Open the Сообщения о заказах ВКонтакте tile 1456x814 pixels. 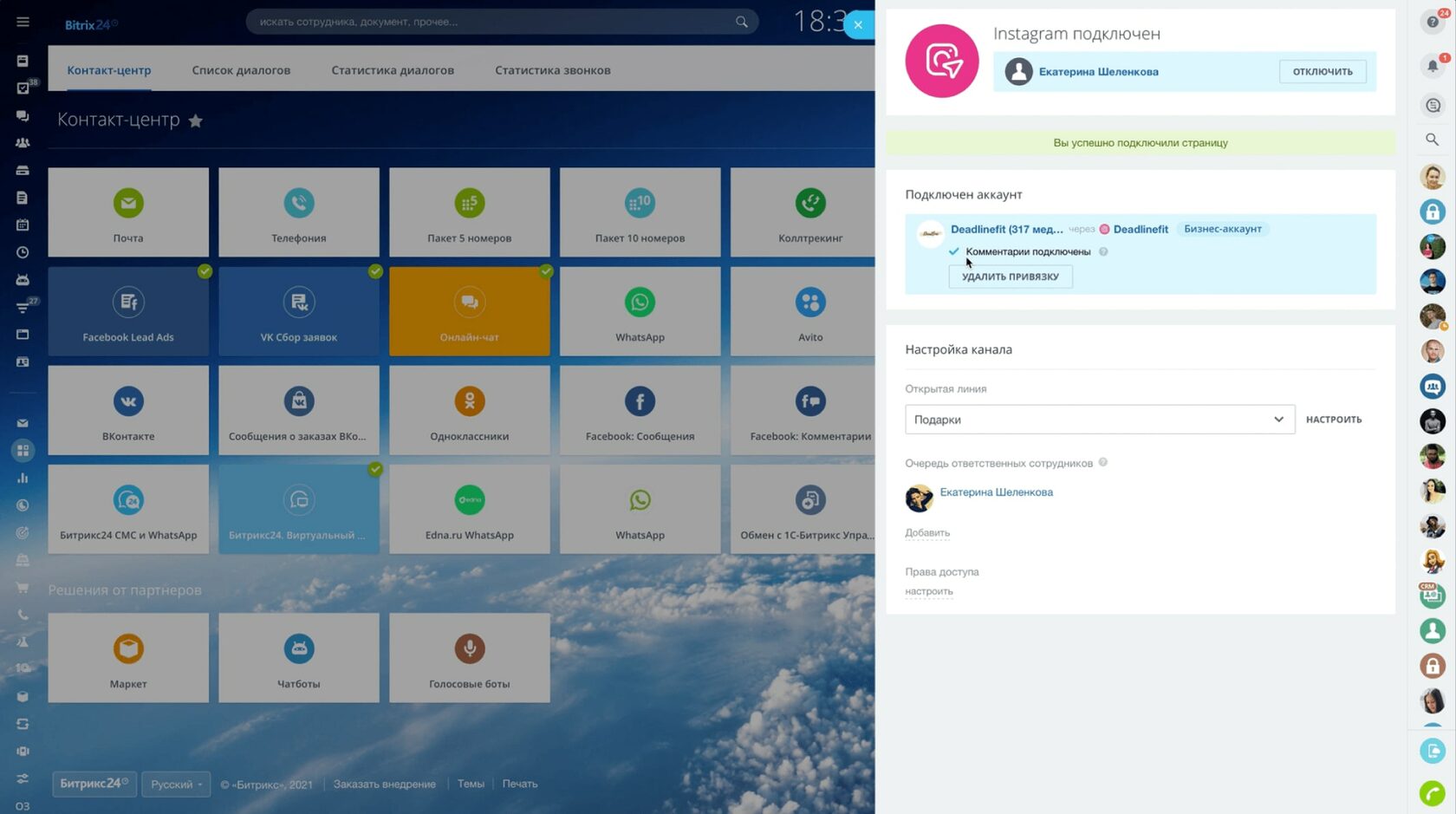[299, 410]
